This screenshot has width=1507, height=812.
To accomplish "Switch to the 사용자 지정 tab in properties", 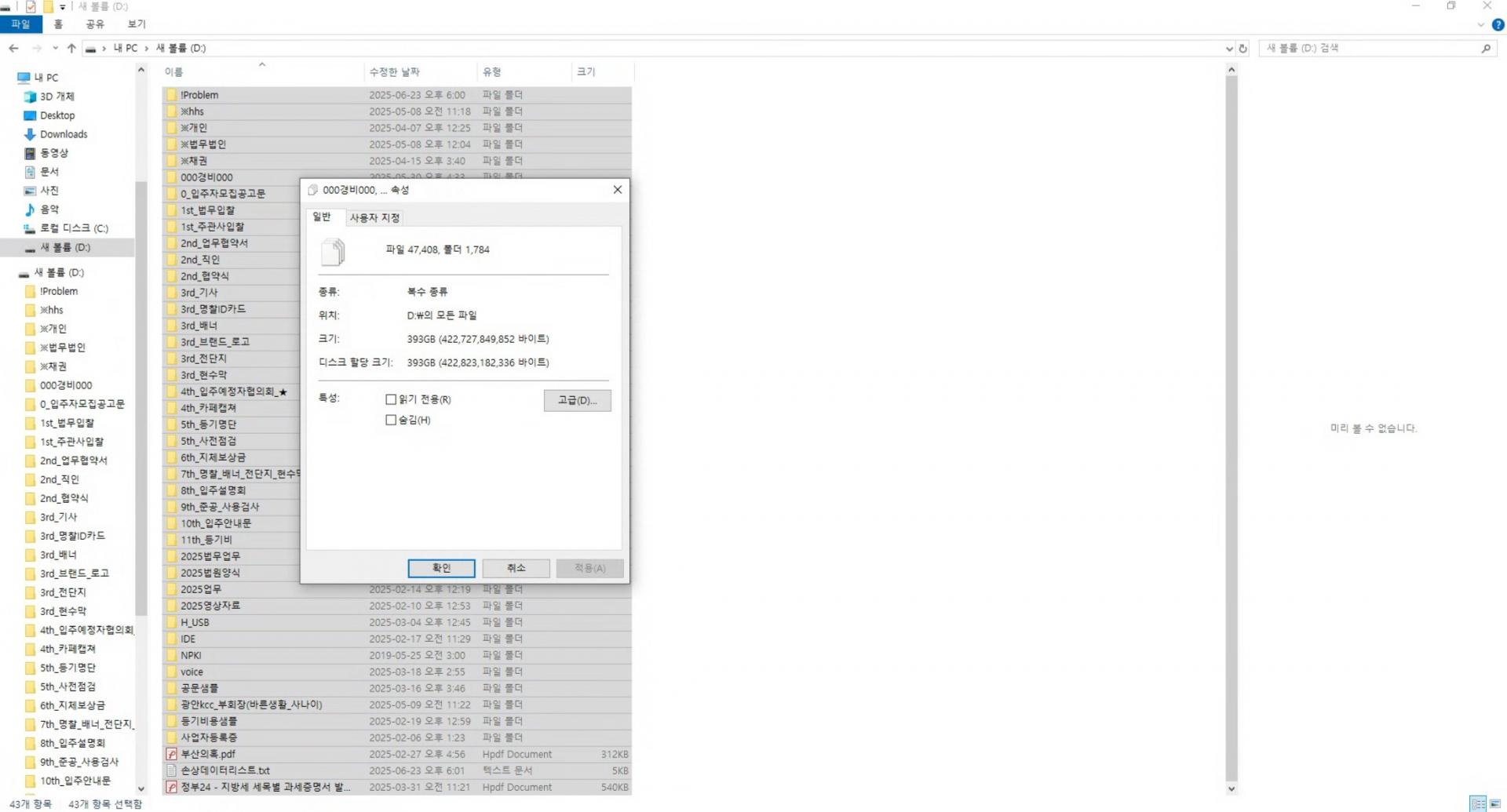I will (x=374, y=217).
